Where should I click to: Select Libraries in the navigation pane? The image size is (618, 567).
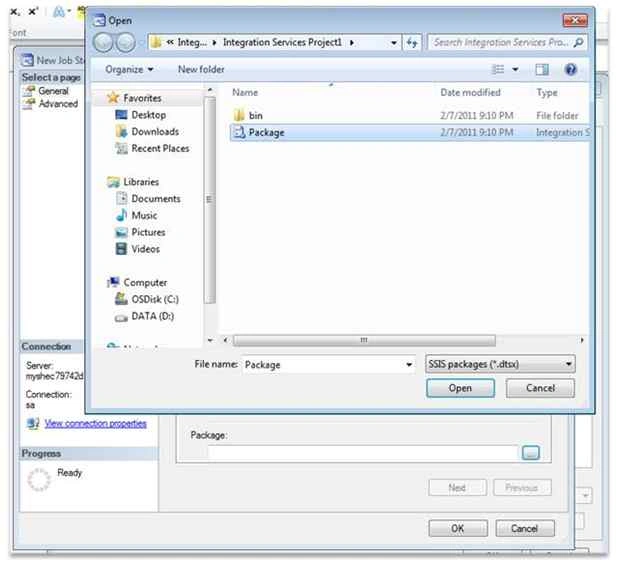[x=141, y=182]
